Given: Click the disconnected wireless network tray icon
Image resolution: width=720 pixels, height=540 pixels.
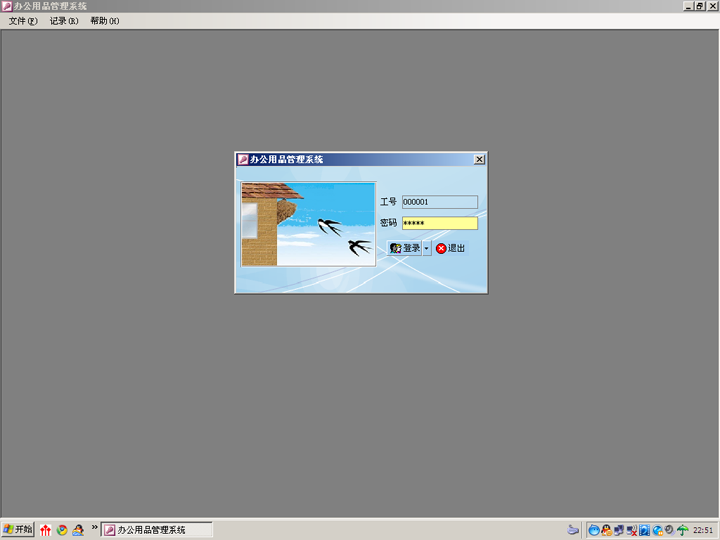Looking at the screenshot, I should pyautogui.click(x=632, y=530).
